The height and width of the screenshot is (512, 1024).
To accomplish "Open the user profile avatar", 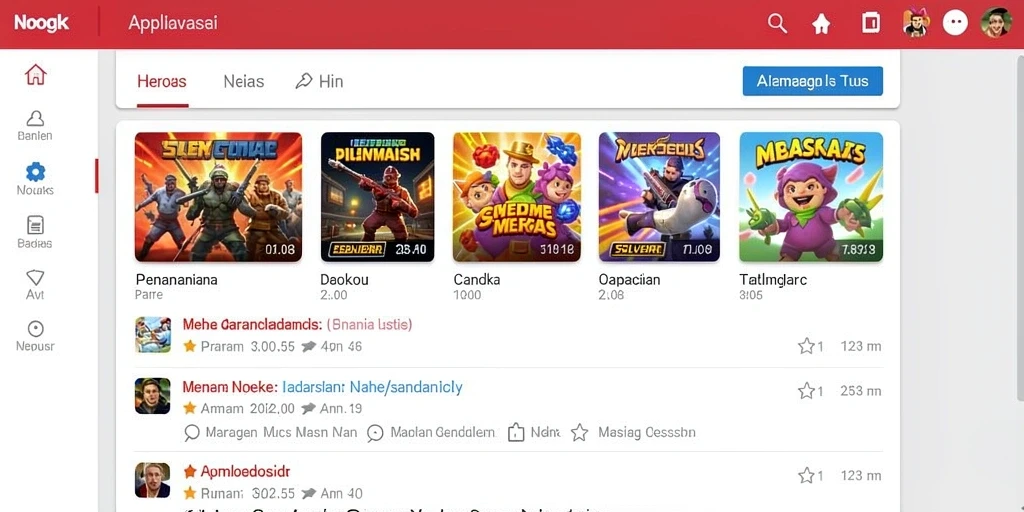I will tap(996, 23).
